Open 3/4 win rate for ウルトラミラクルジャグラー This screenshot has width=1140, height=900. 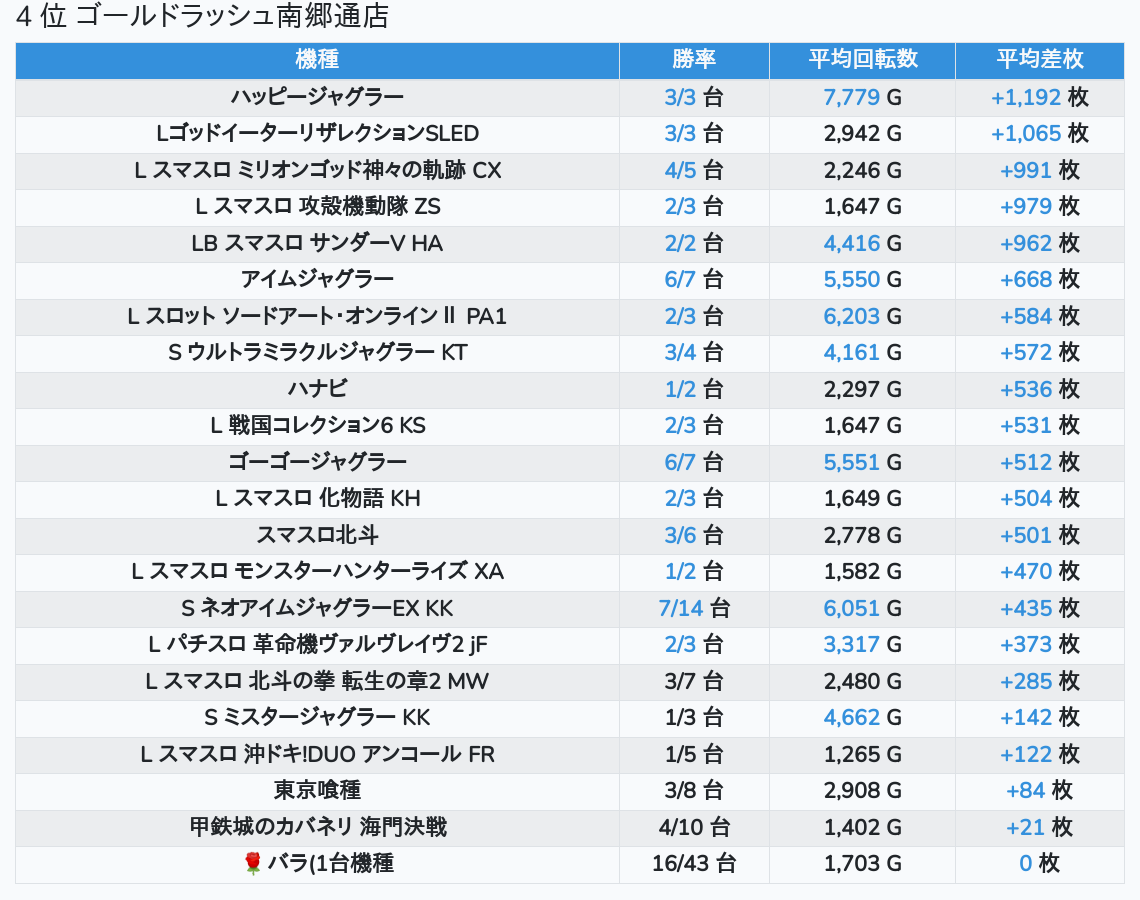tap(680, 353)
